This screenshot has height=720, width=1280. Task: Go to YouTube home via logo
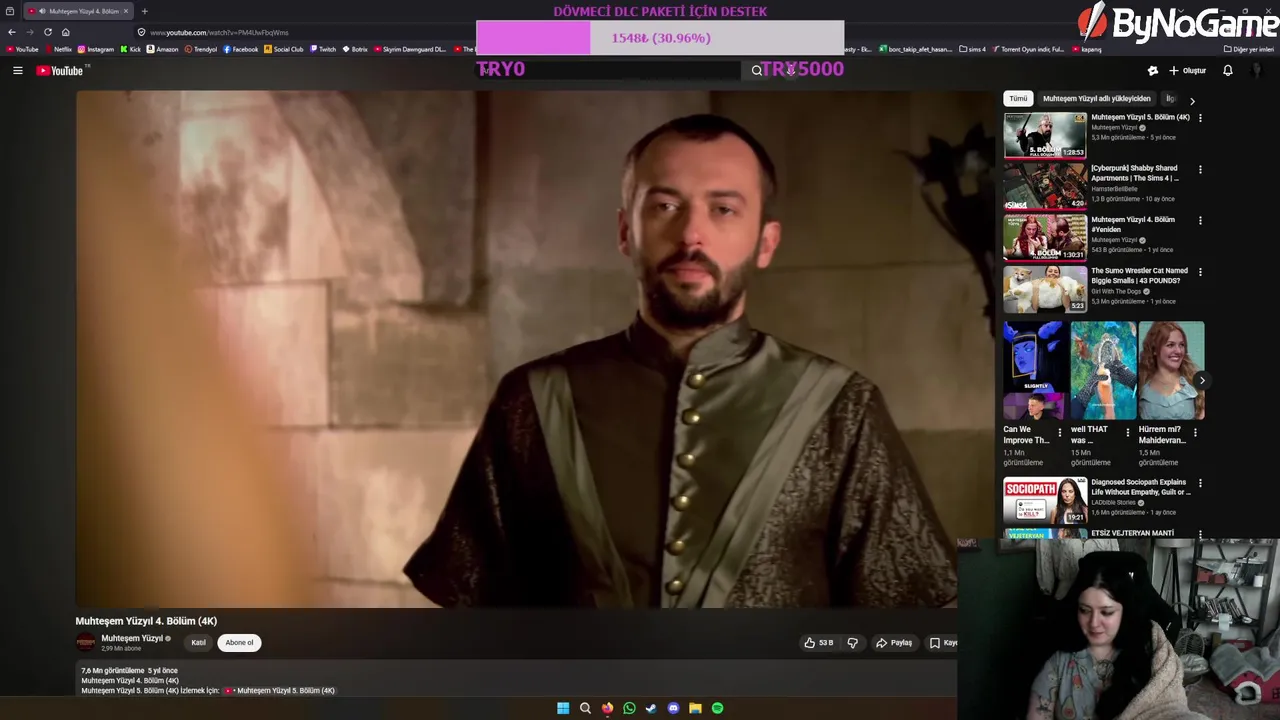click(x=62, y=70)
